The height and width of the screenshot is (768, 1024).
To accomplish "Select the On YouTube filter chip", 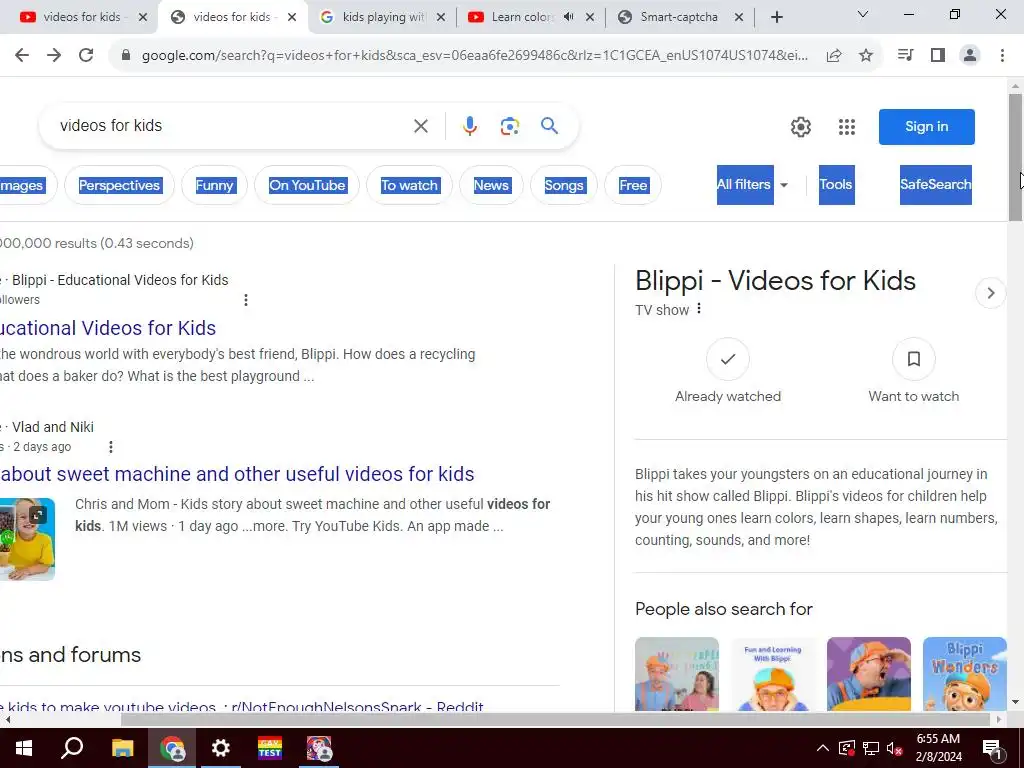I will point(307,185).
